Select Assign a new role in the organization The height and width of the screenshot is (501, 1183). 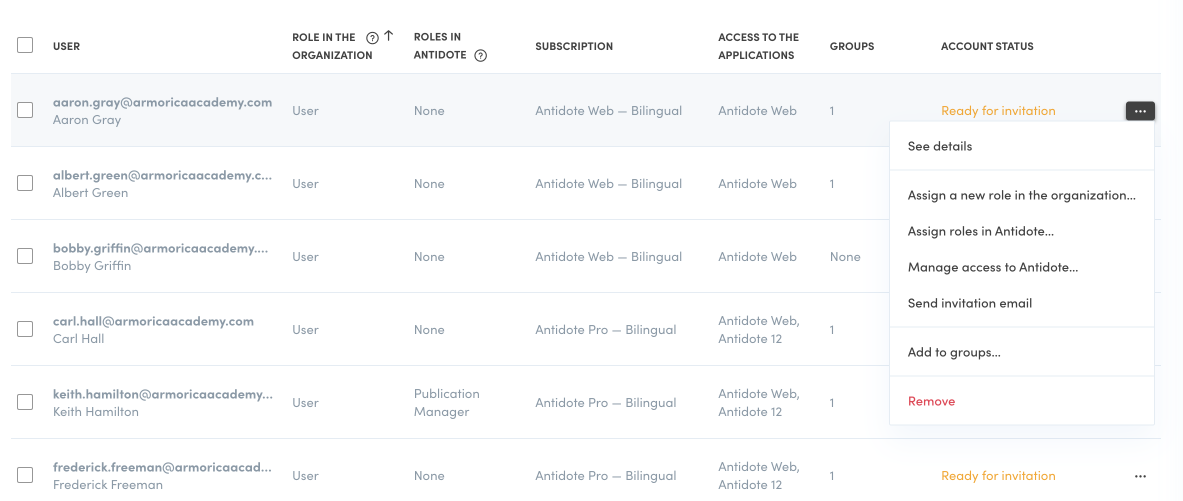(x=1021, y=195)
